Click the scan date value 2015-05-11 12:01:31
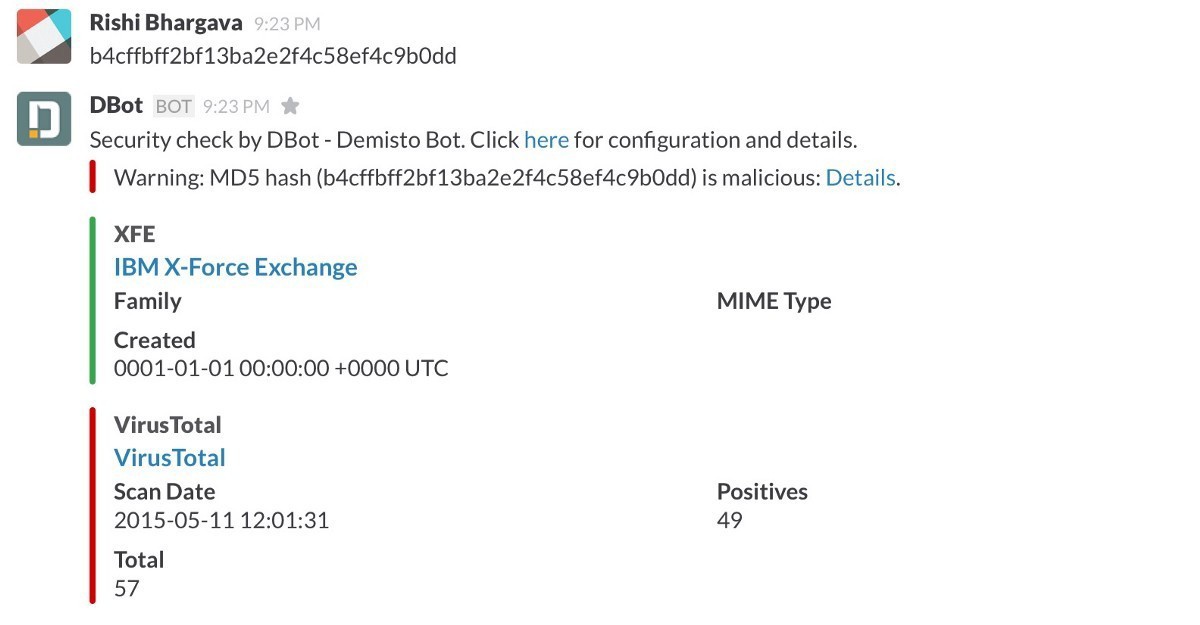Screen dimensions: 1200x625 221,520
